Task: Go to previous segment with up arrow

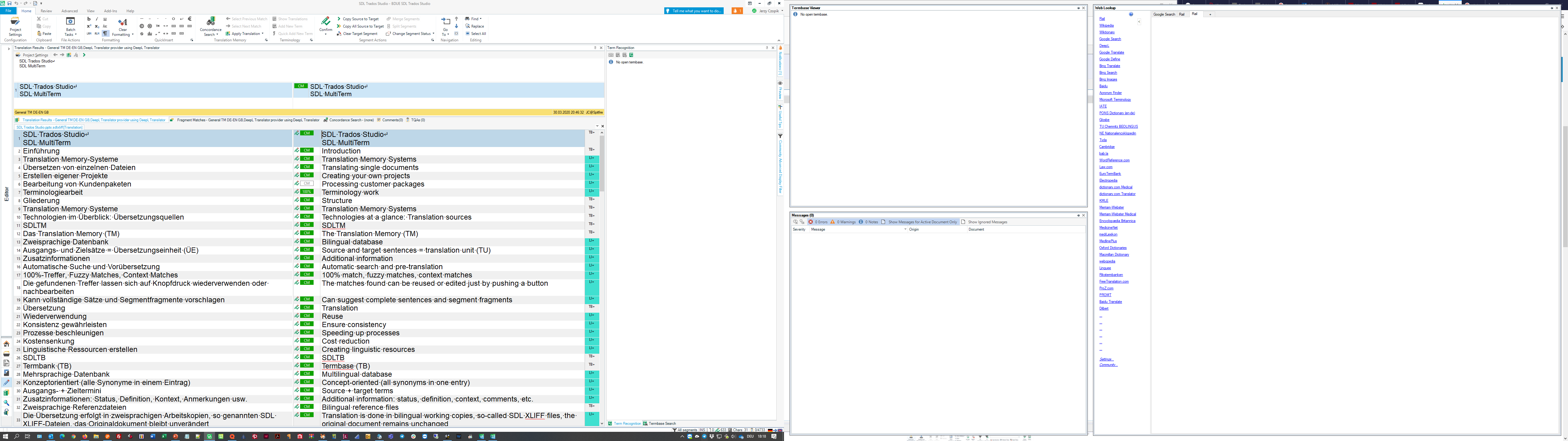Action: [457, 19]
